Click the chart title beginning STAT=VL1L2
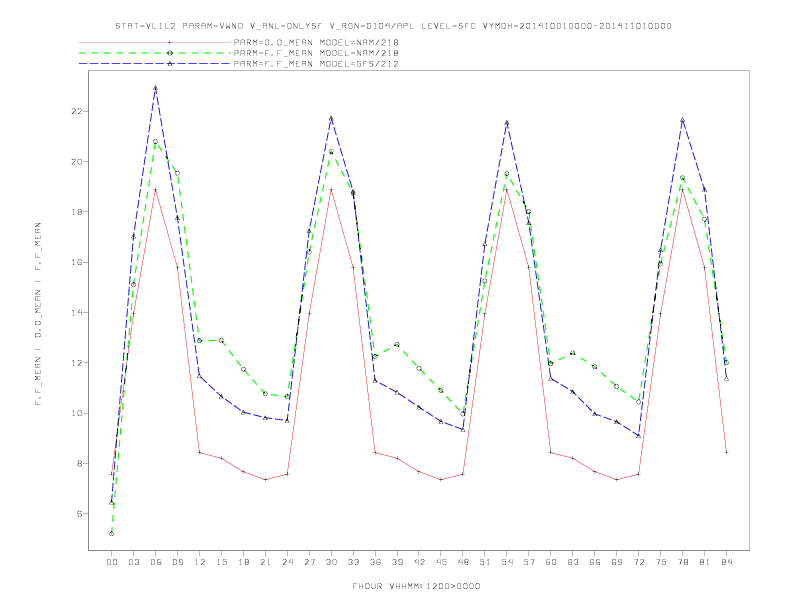 point(393,26)
